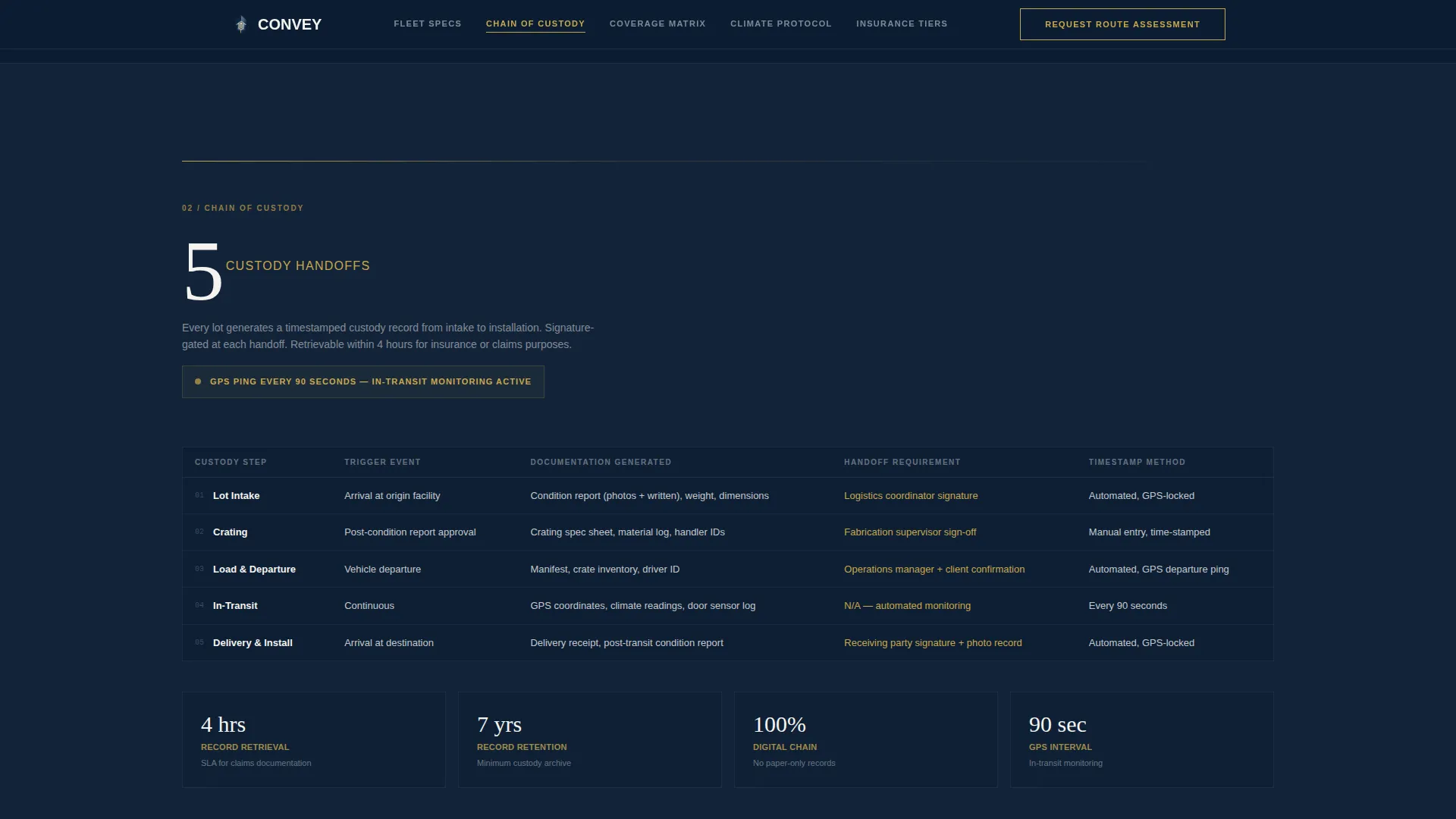Go to Coverage Matrix section
This screenshot has height=819, width=1456.
[x=657, y=24]
